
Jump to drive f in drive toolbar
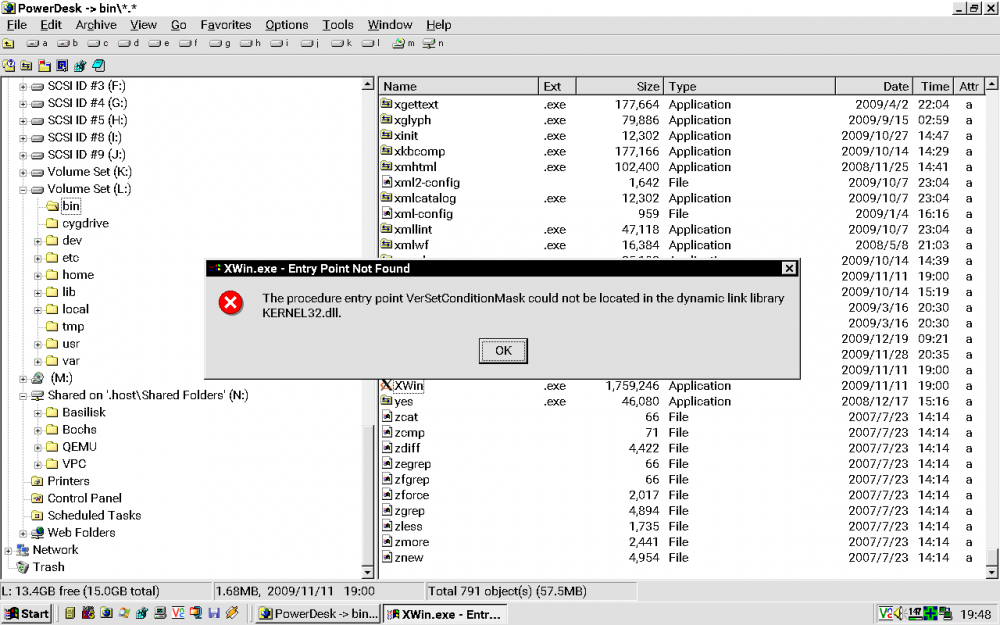(187, 44)
